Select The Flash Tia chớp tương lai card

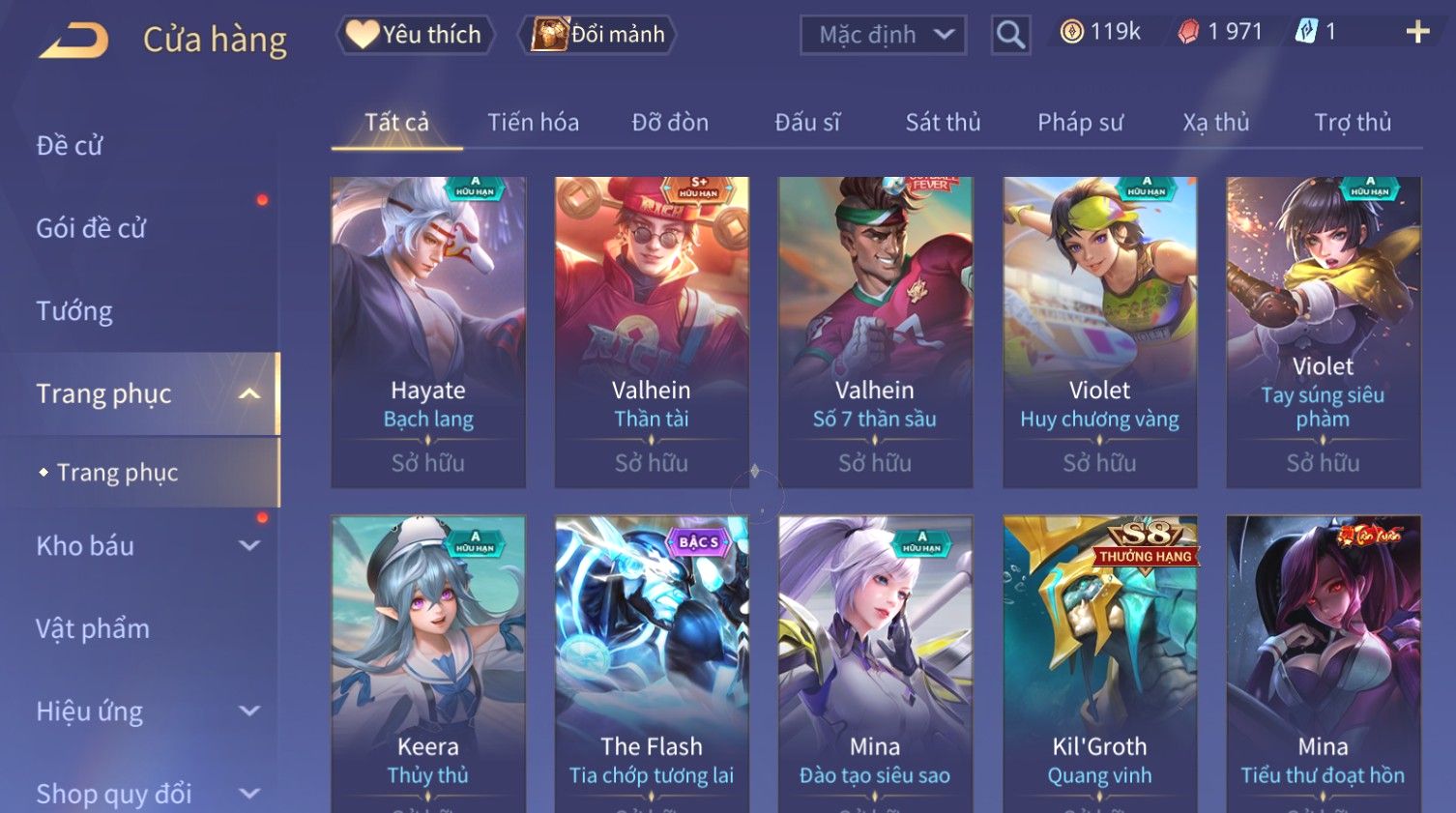coord(652,664)
